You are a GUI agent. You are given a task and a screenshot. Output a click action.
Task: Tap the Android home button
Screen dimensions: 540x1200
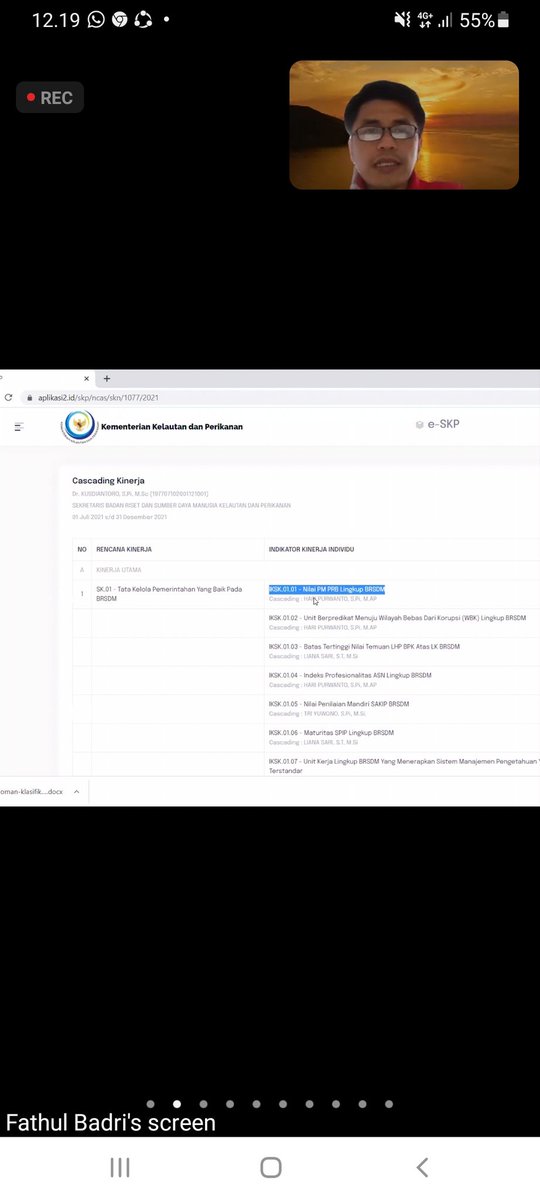pyautogui.click(x=270, y=1167)
